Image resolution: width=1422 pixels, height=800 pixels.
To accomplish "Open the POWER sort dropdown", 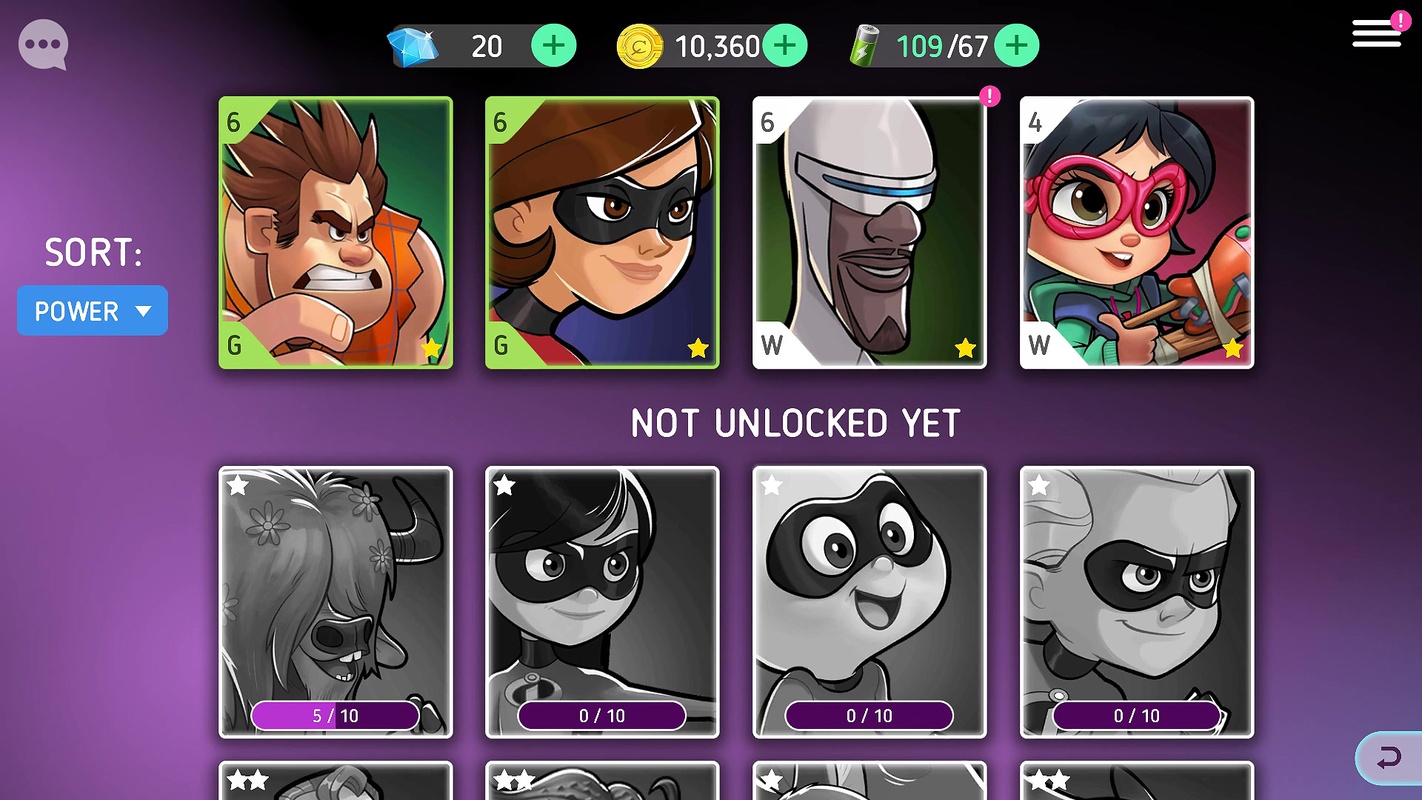I will click(x=92, y=311).
